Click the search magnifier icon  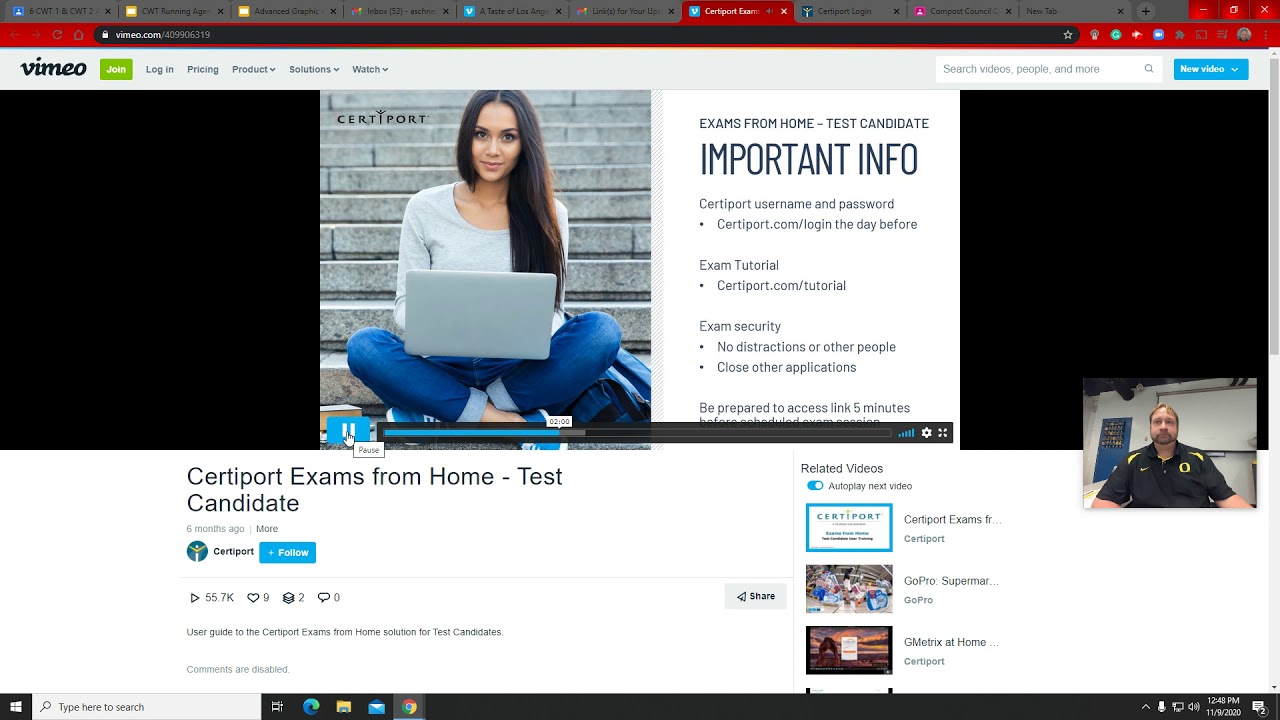click(x=1149, y=69)
